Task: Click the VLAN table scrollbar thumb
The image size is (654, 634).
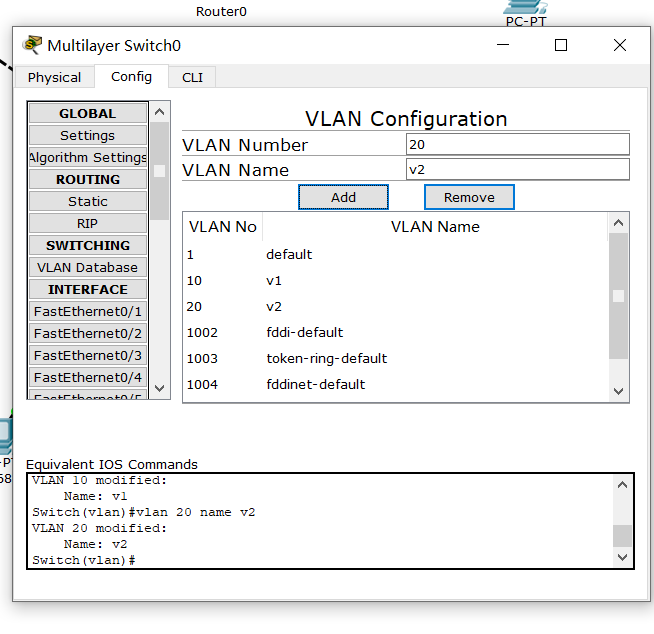Action: [x=619, y=296]
